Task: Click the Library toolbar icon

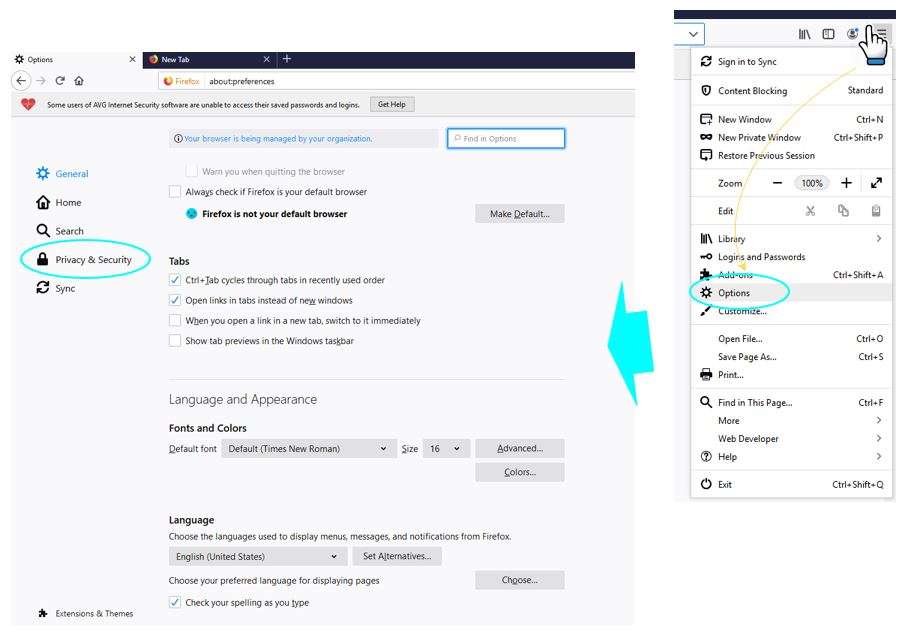Action: pos(804,33)
